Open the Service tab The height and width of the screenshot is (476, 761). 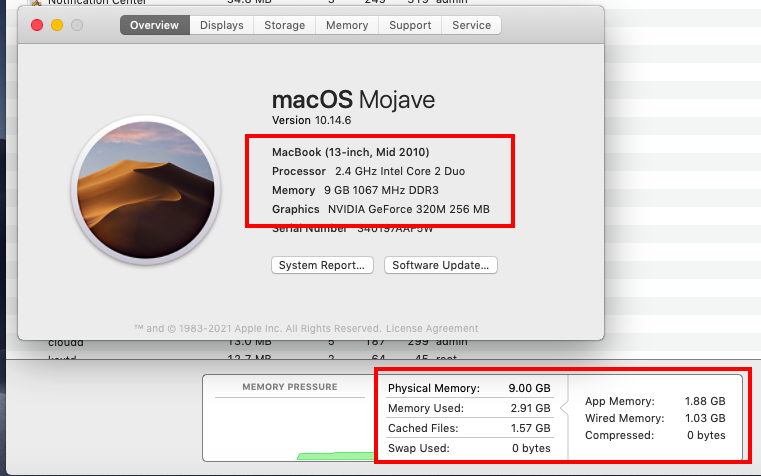point(471,25)
